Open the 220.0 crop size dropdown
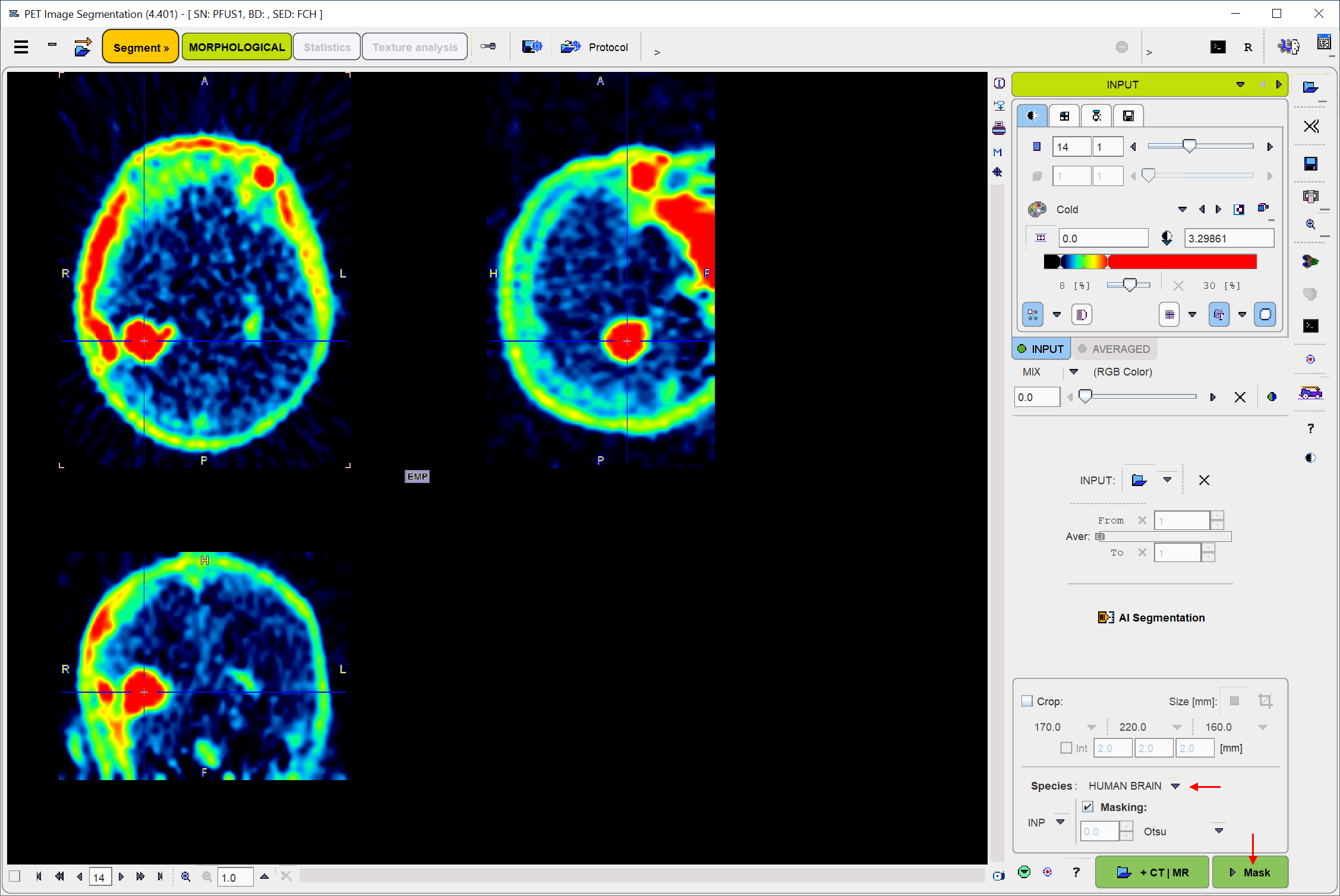1340x896 pixels. point(1177,727)
